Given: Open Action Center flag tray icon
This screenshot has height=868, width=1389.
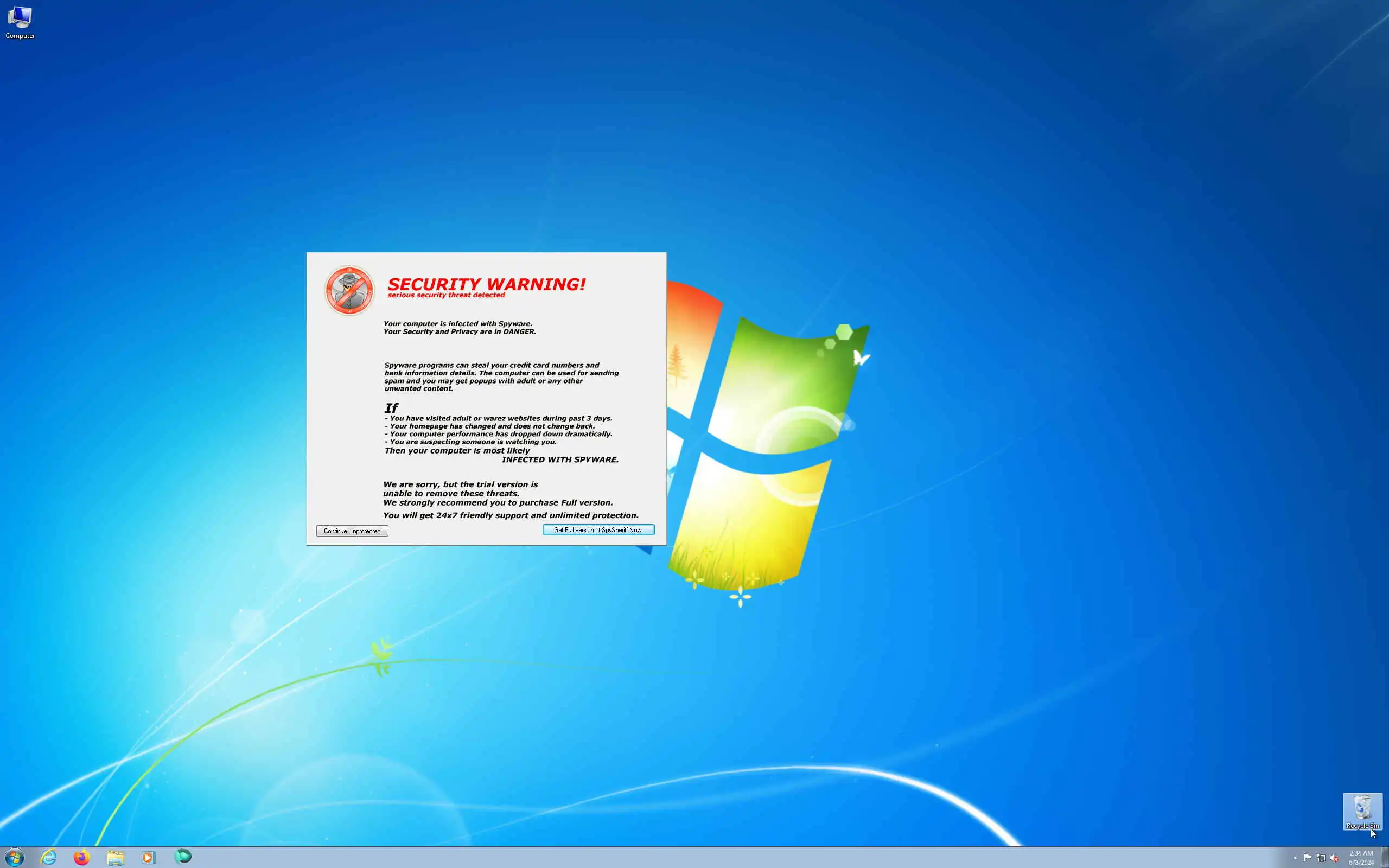Looking at the screenshot, I should pos(1308,858).
